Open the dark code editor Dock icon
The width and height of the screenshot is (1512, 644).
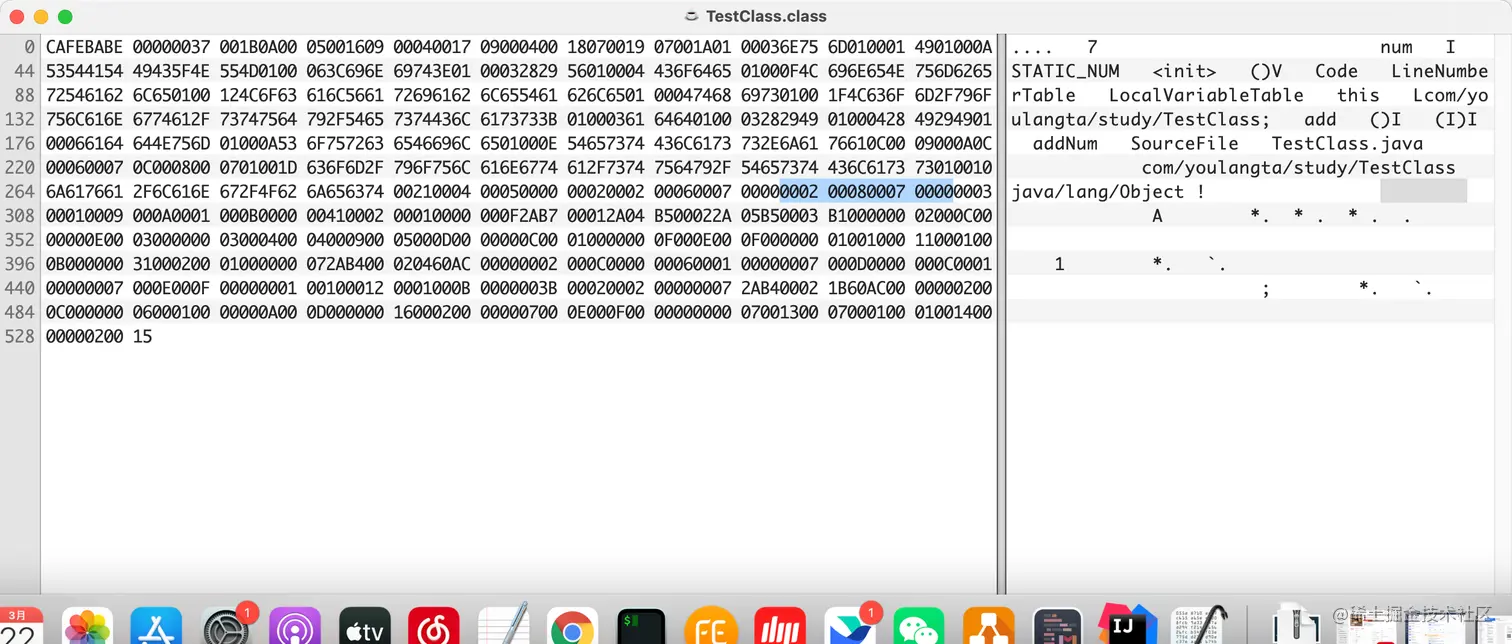click(1057, 628)
